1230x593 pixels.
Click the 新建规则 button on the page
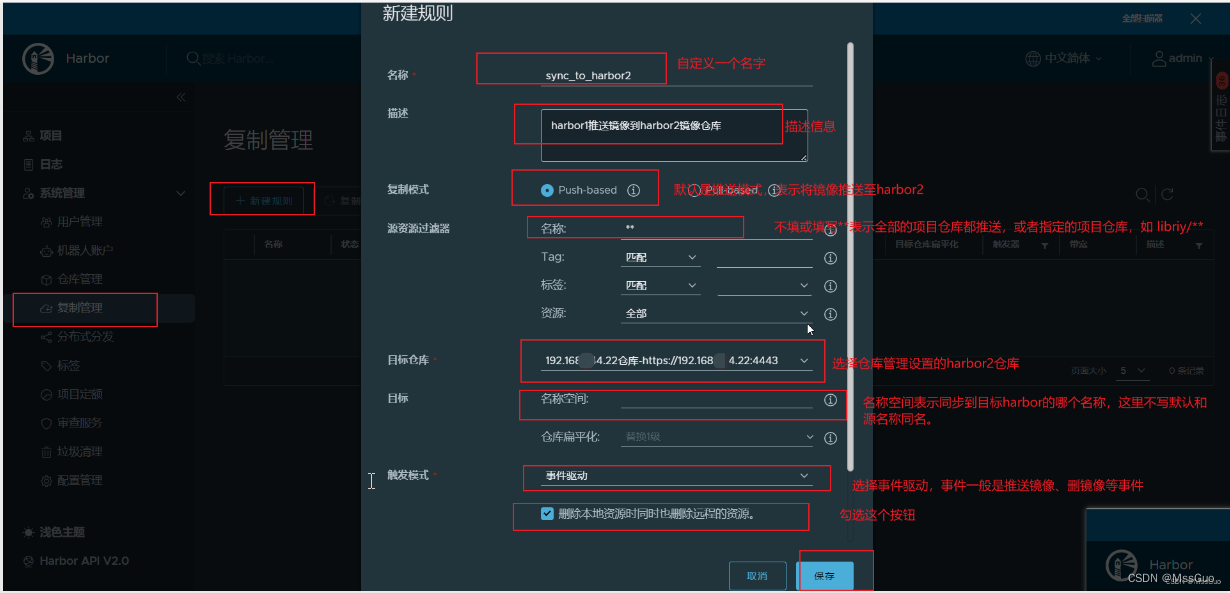(x=264, y=201)
